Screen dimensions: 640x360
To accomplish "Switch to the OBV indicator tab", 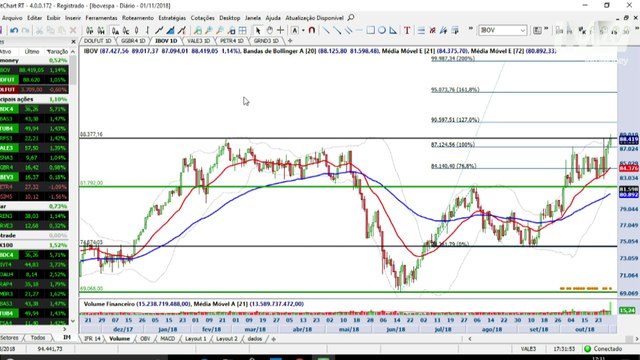I will (x=145, y=339).
